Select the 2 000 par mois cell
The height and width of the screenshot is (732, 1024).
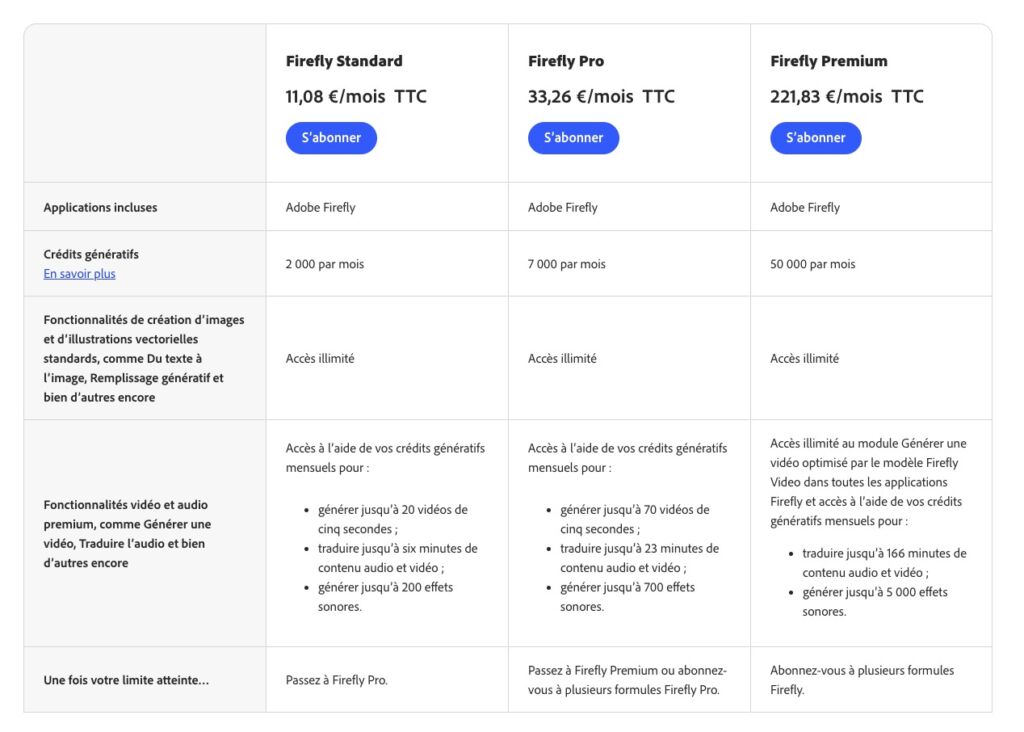(325, 264)
